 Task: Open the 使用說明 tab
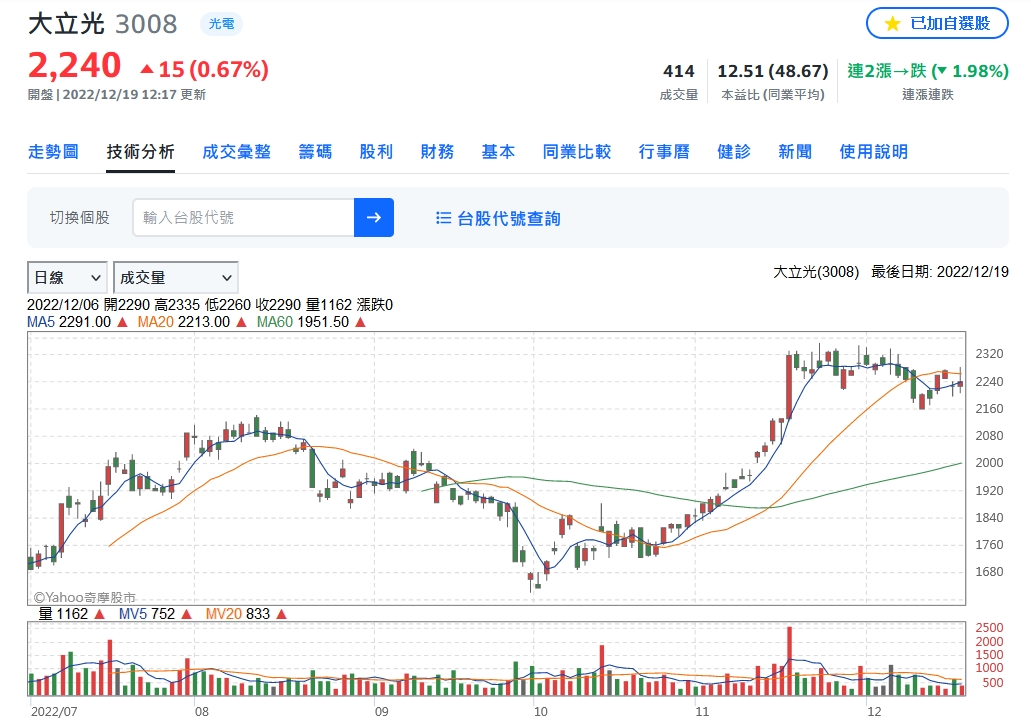coord(873,152)
